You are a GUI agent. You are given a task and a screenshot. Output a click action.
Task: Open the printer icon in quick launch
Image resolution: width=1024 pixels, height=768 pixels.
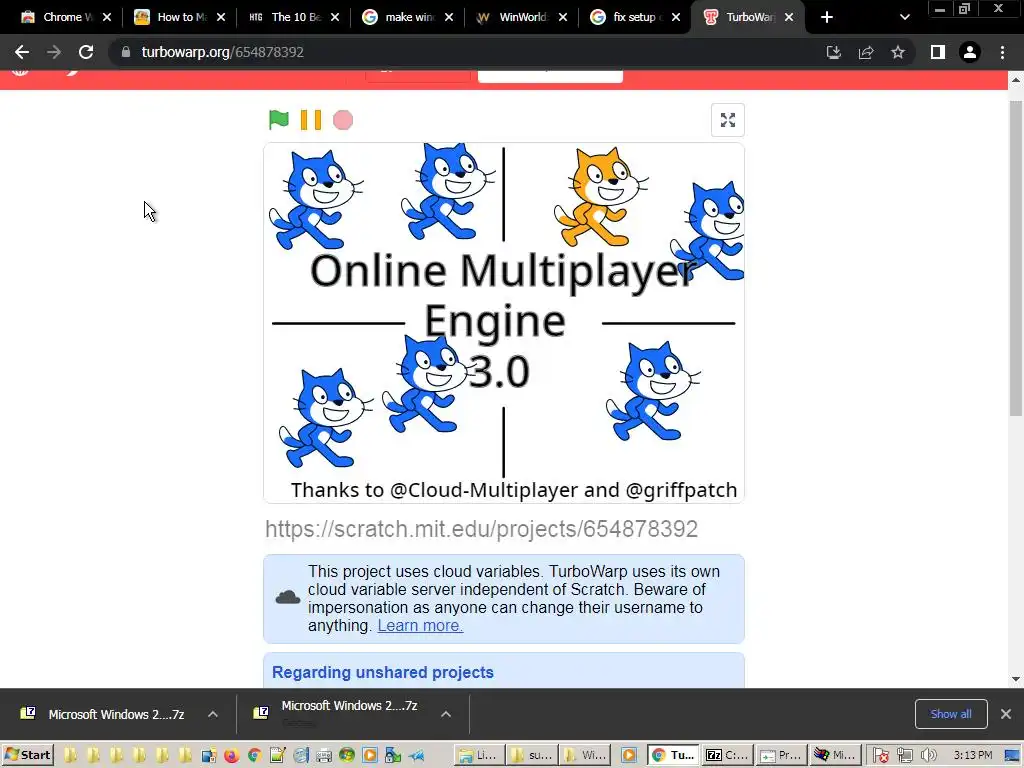coord(323,756)
